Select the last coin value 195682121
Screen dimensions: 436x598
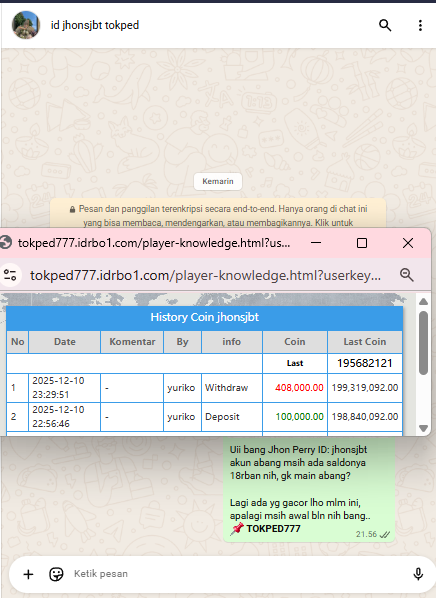click(x=365, y=363)
